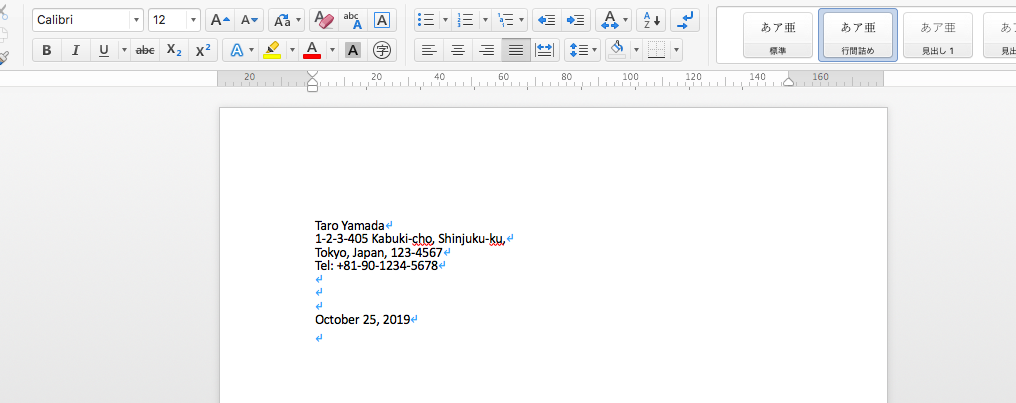The height and width of the screenshot is (403, 1016).
Task: Apply subscript formatting
Action: tap(174, 50)
